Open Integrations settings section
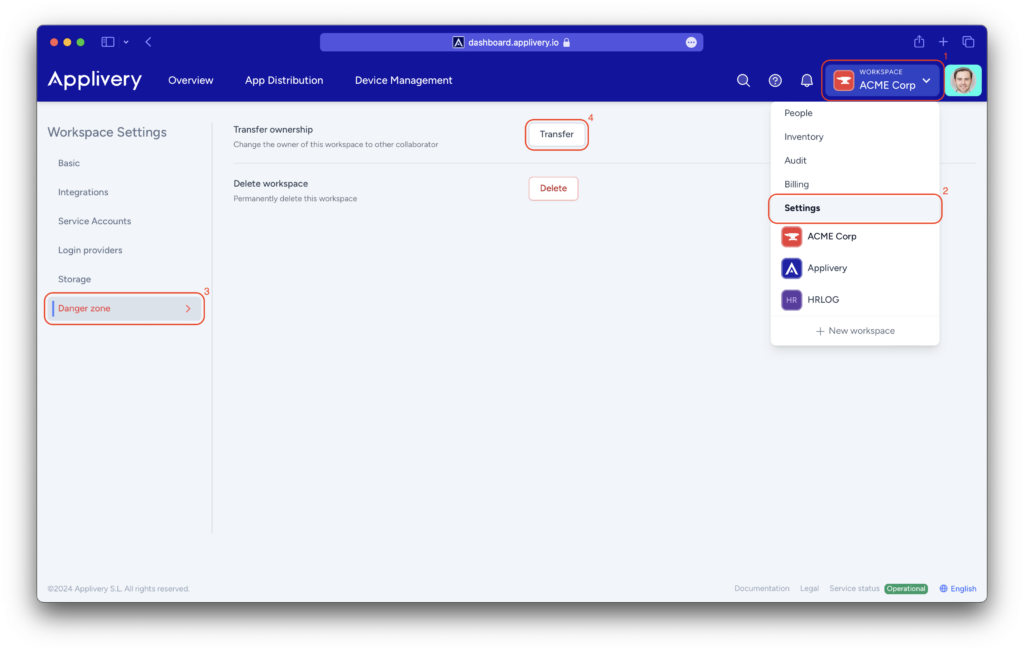The width and height of the screenshot is (1024, 651). (83, 192)
